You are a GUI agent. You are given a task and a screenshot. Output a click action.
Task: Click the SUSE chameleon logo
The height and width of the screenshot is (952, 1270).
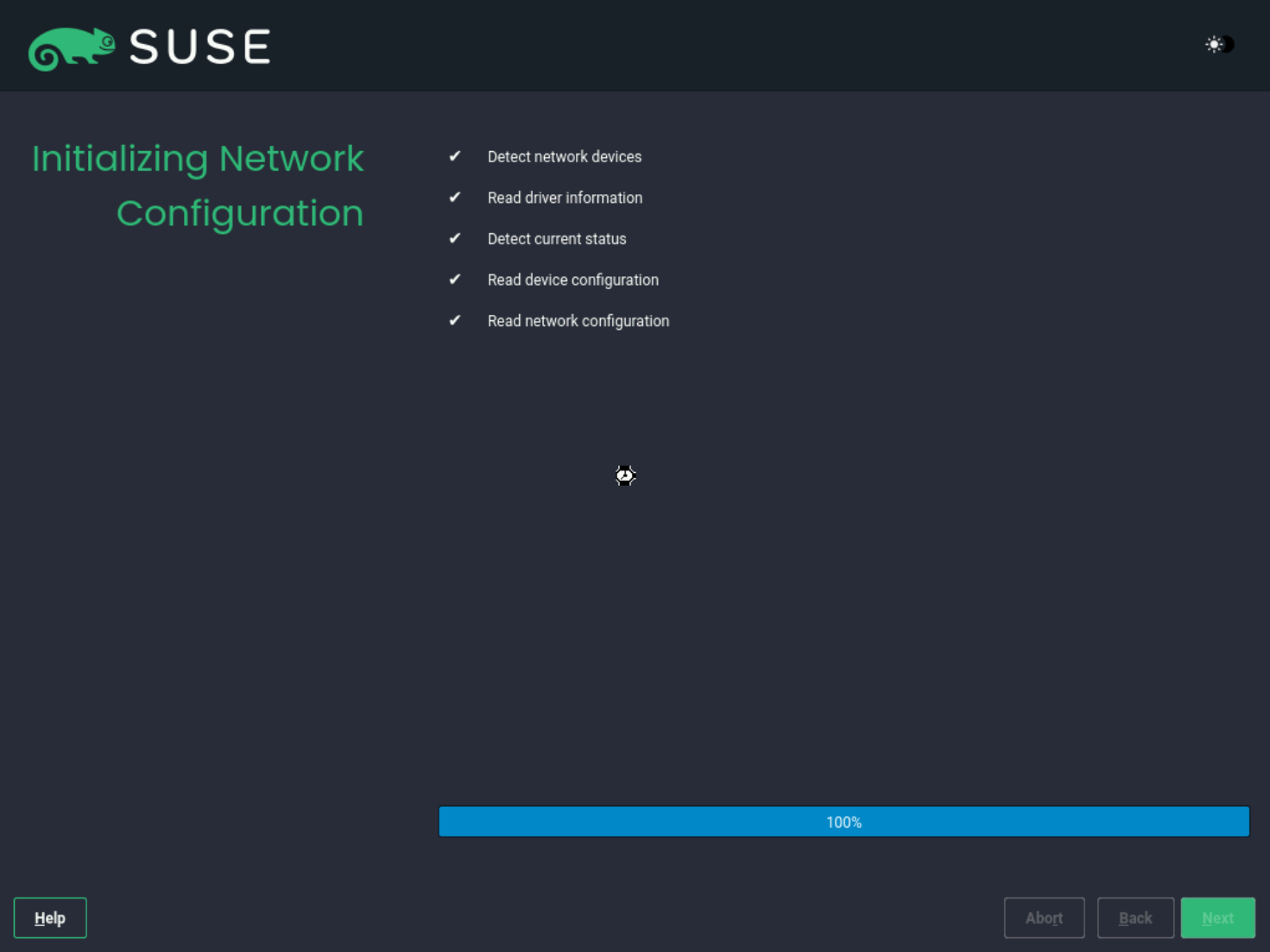(73, 47)
